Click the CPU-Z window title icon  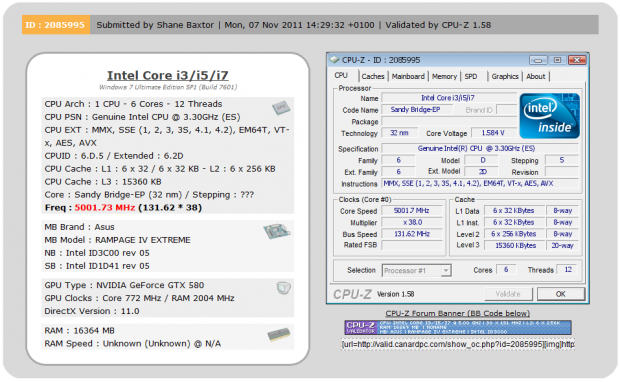pos(335,60)
